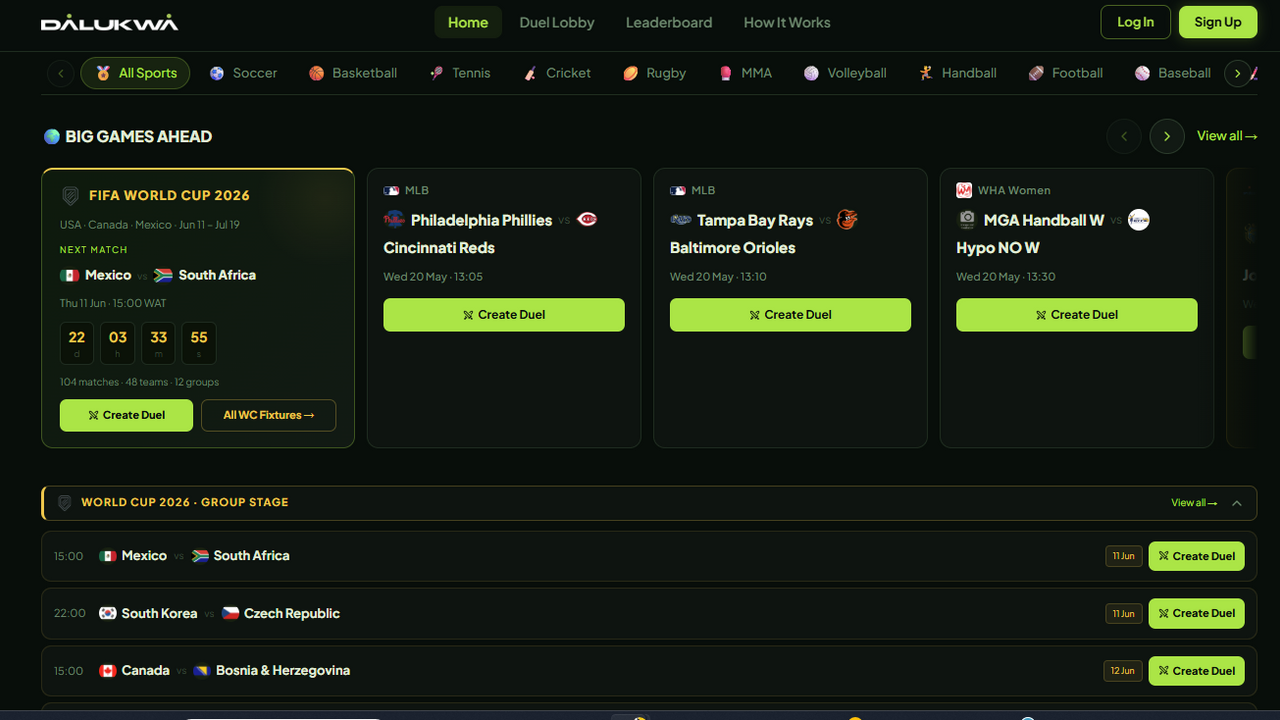1280x720 pixels.
Task: Create a duel for Canada vs Bosnia & Herzegovina
Action: (1196, 671)
